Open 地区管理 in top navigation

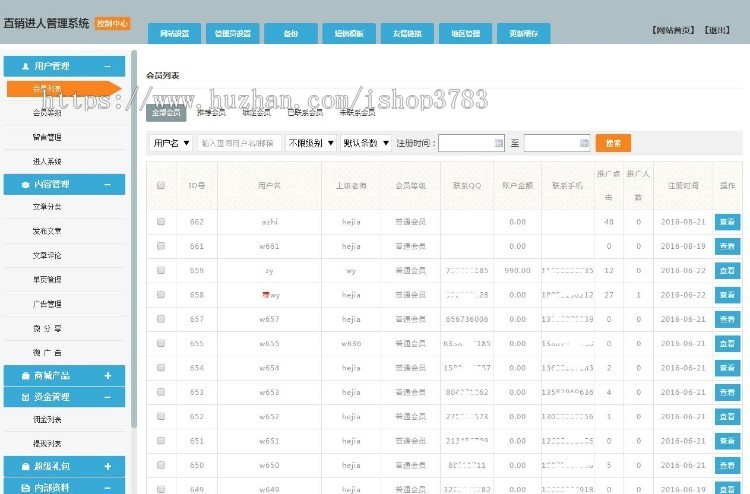(x=465, y=33)
